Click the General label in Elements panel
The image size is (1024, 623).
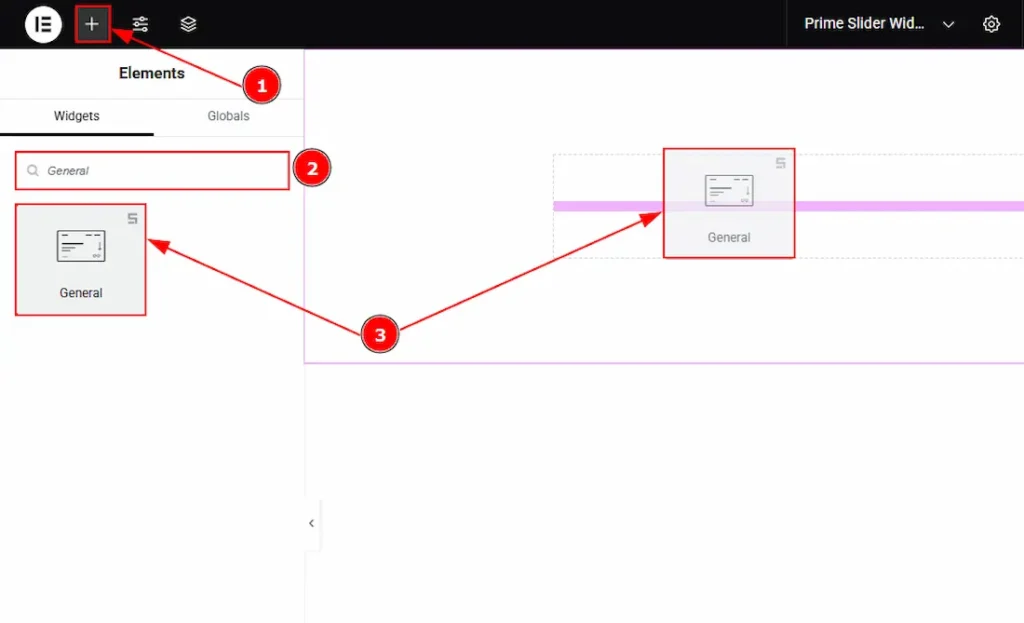[81, 293]
